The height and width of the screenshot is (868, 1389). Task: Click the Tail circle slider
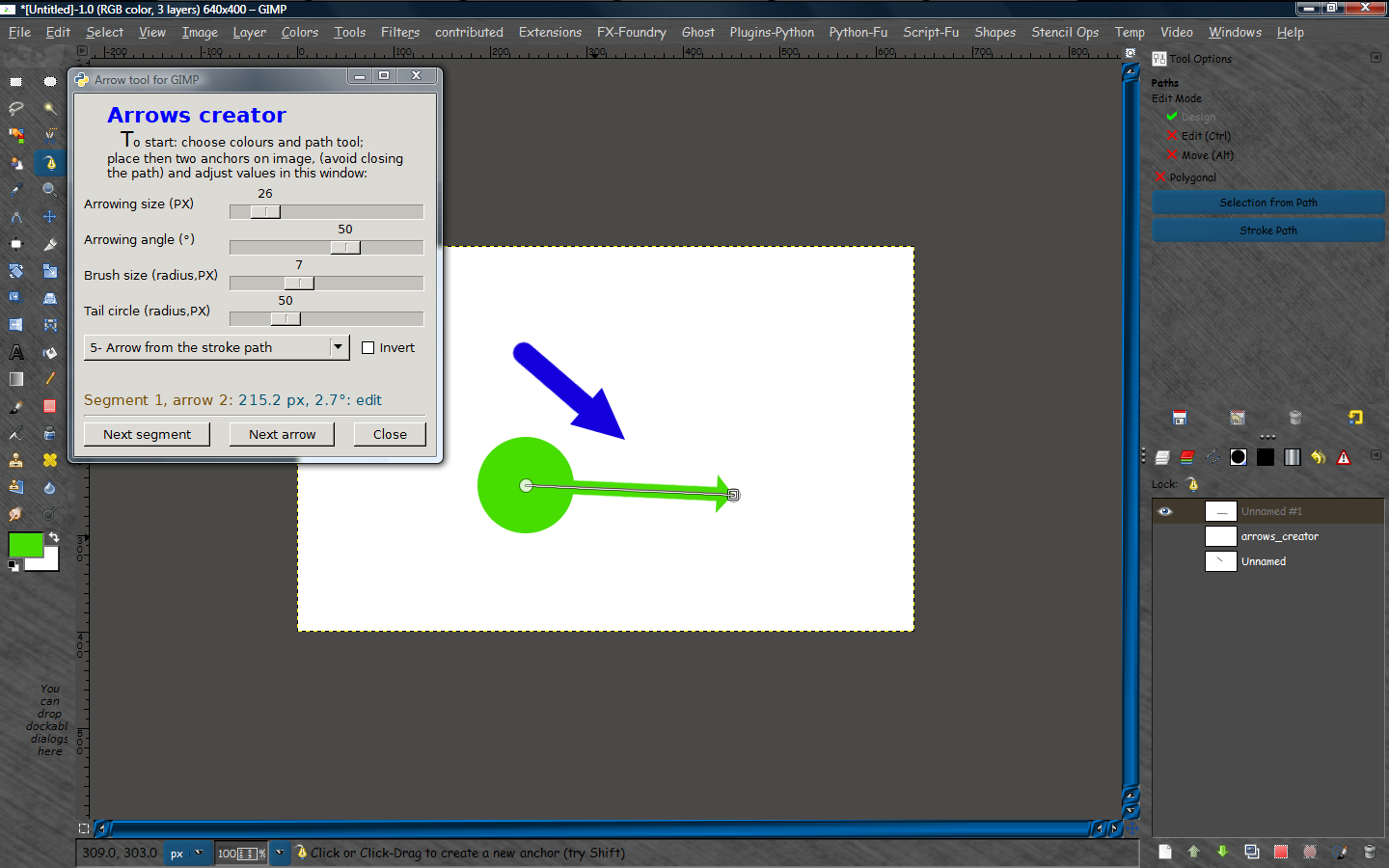point(326,318)
